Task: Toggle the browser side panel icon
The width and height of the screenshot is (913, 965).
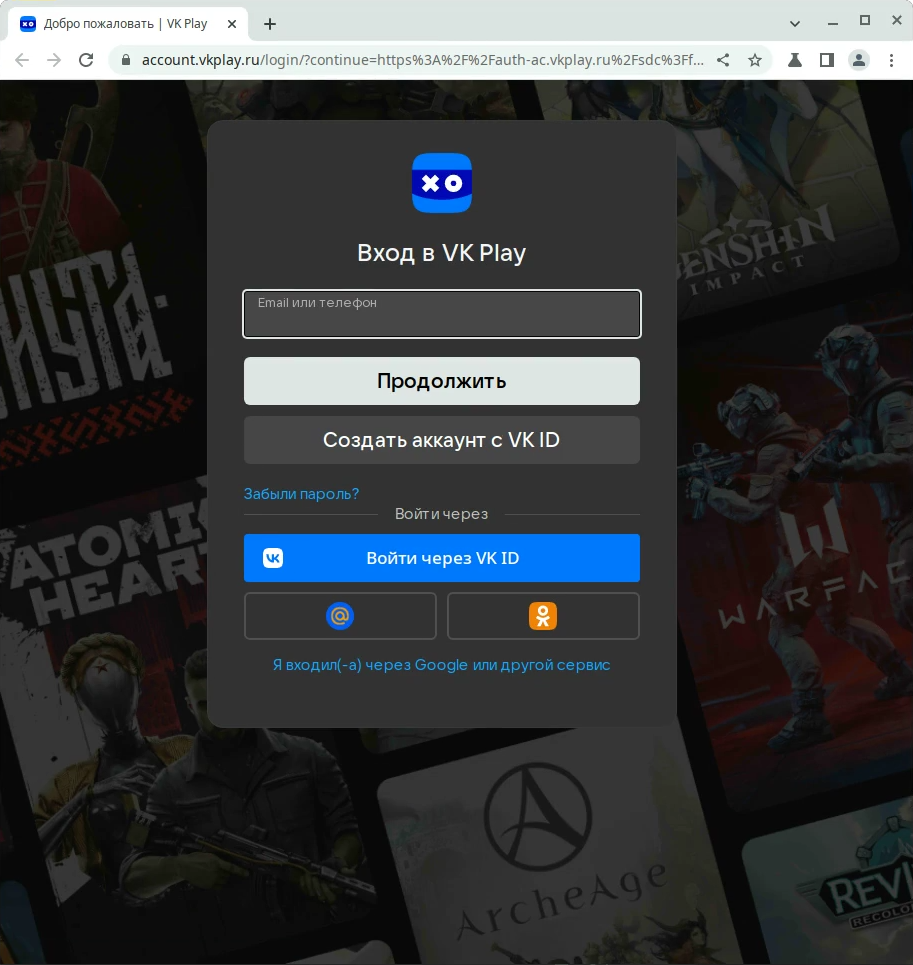Action: tap(827, 60)
